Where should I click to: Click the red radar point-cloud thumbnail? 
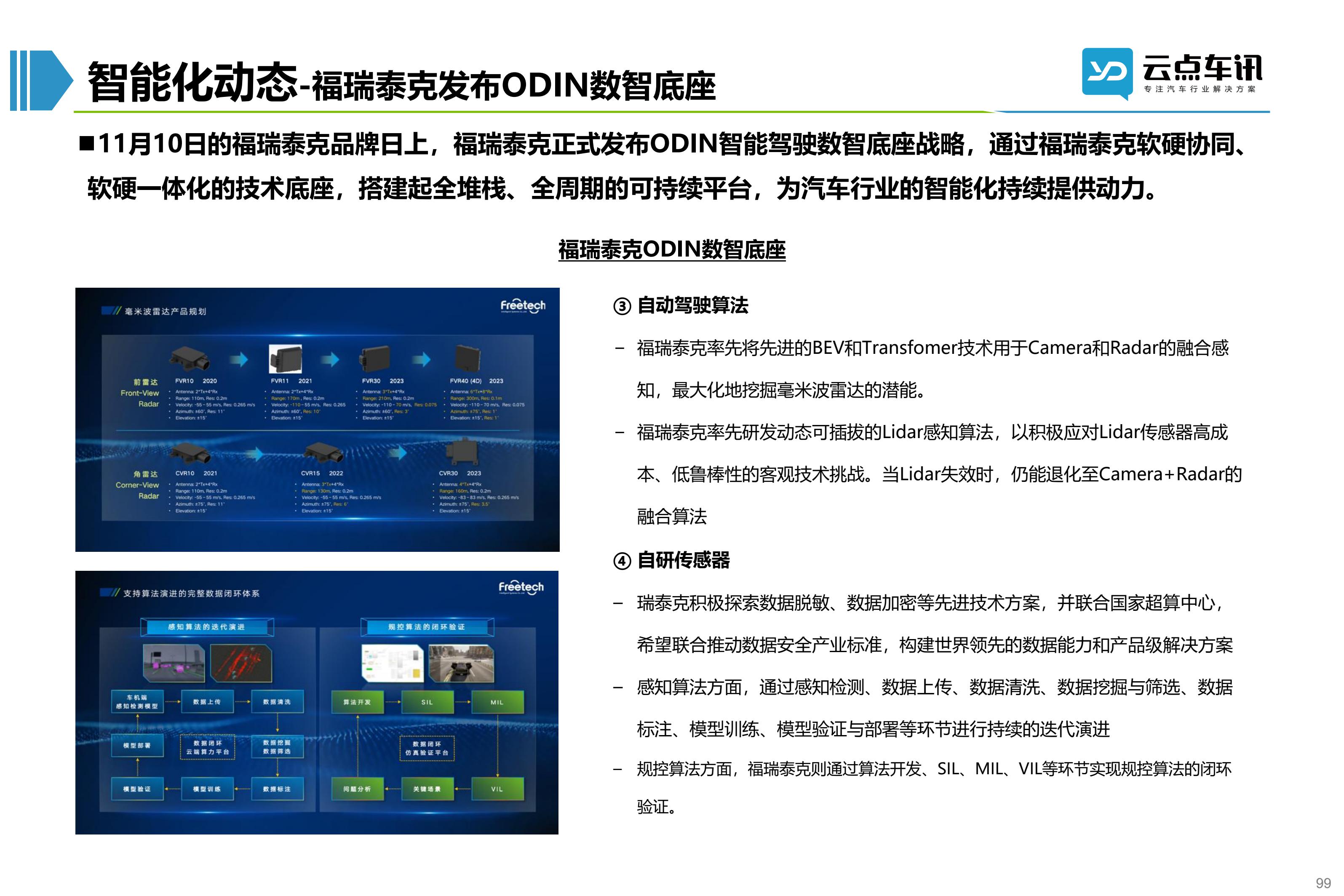pyautogui.click(x=241, y=663)
